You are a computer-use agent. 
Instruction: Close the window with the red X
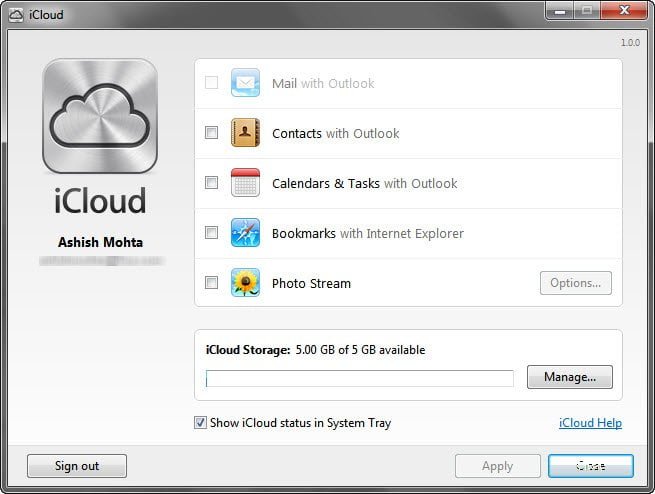coord(625,11)
